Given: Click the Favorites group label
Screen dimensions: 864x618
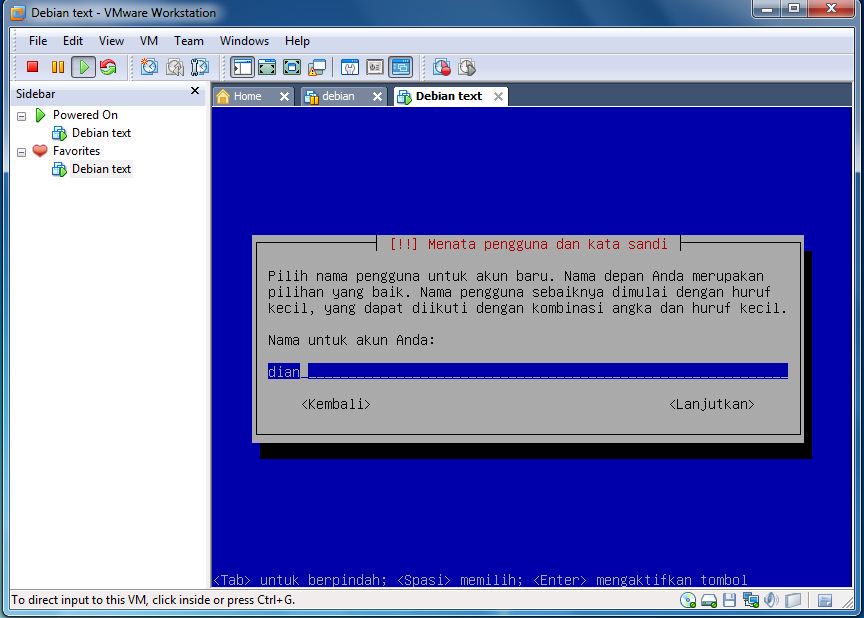Looking at the screenshot, I should (76, 150).
